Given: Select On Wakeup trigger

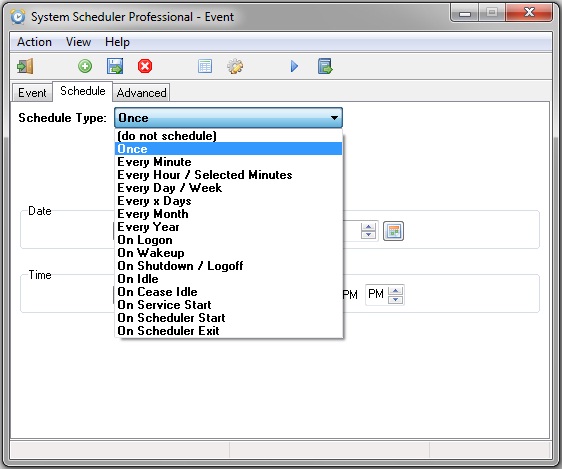Looking at the screenshot, I should point(229,253).
